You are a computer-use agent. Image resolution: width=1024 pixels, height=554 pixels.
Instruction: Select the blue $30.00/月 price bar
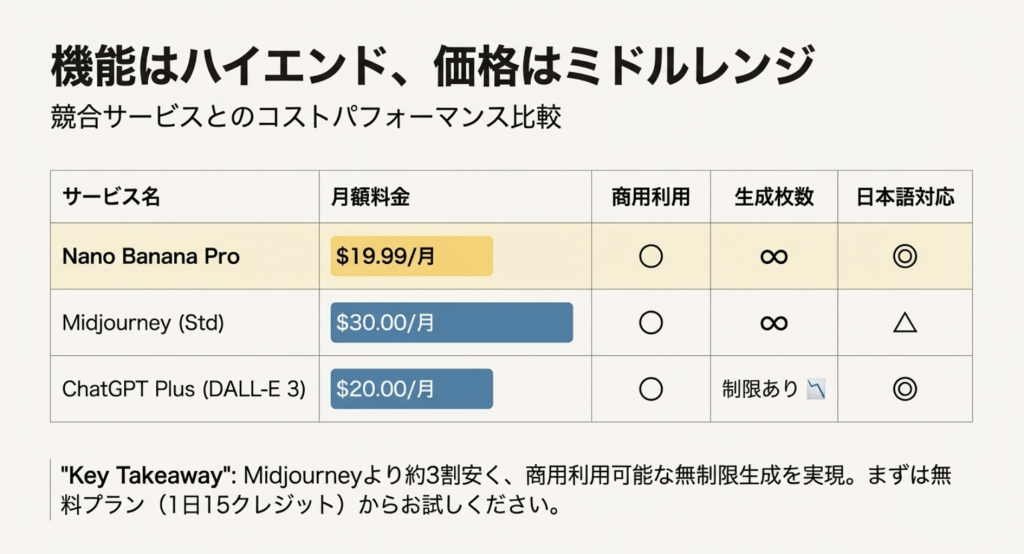pos(451,323)
